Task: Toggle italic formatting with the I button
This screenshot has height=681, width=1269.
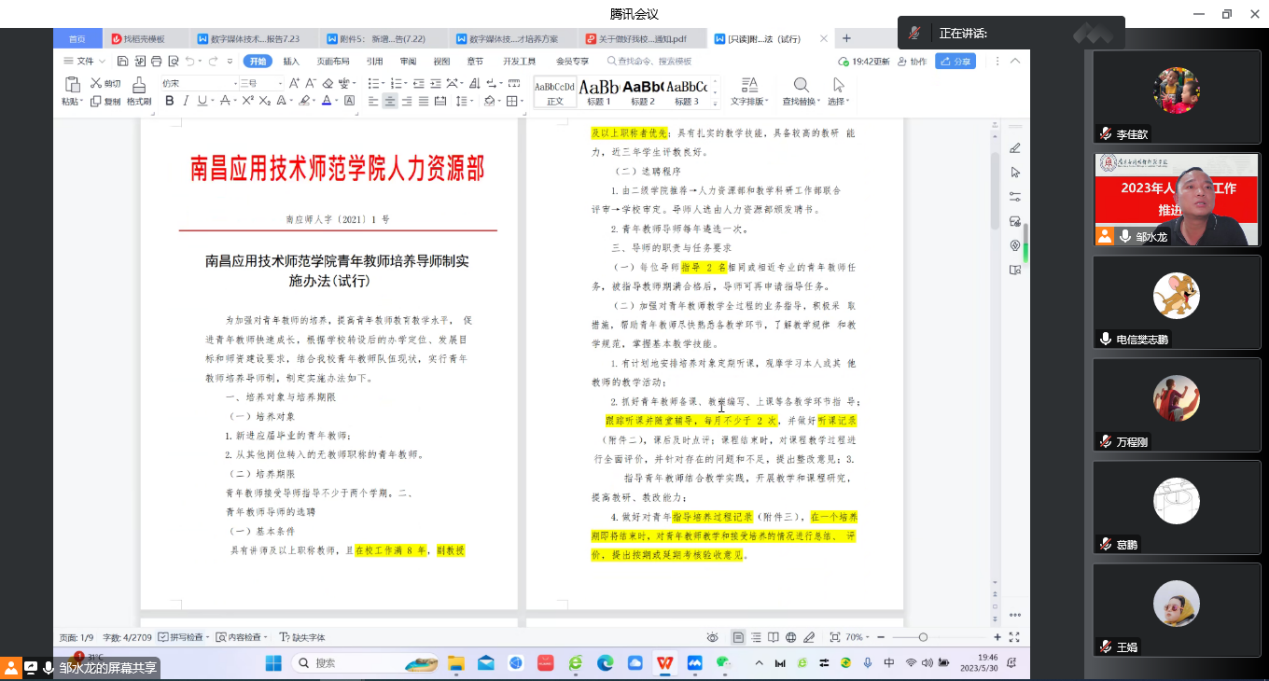Action: [x=186, y=101]
